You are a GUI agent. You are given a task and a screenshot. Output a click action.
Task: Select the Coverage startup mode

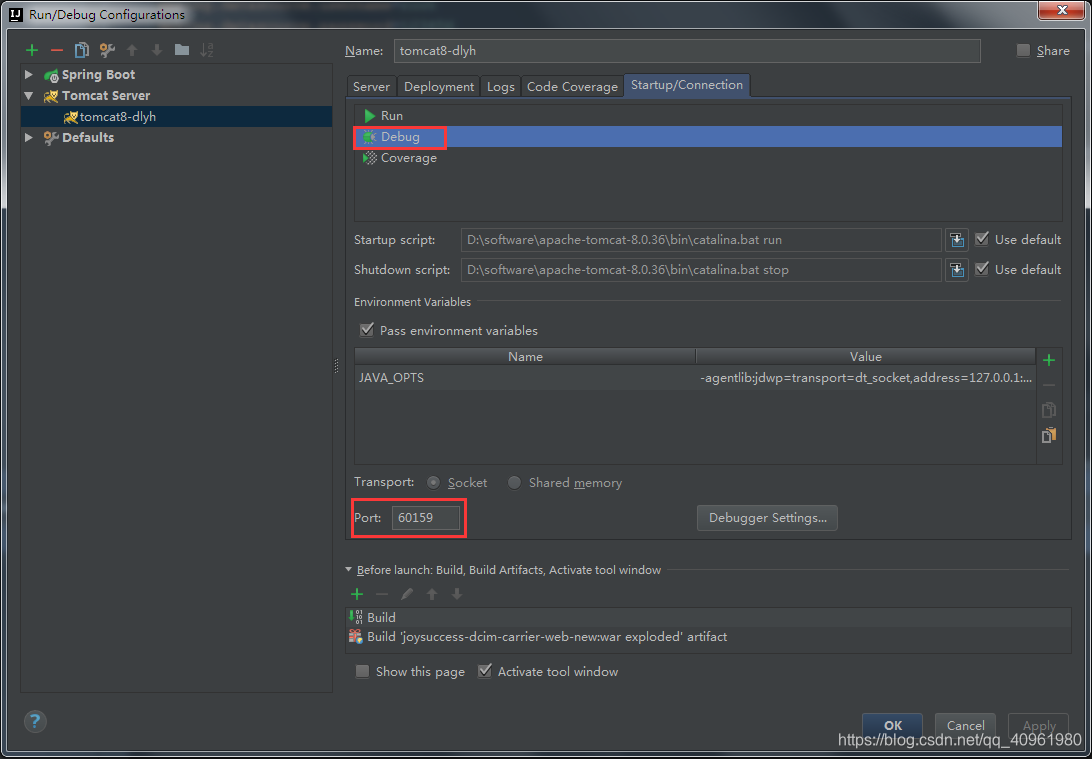click(708, 158)
